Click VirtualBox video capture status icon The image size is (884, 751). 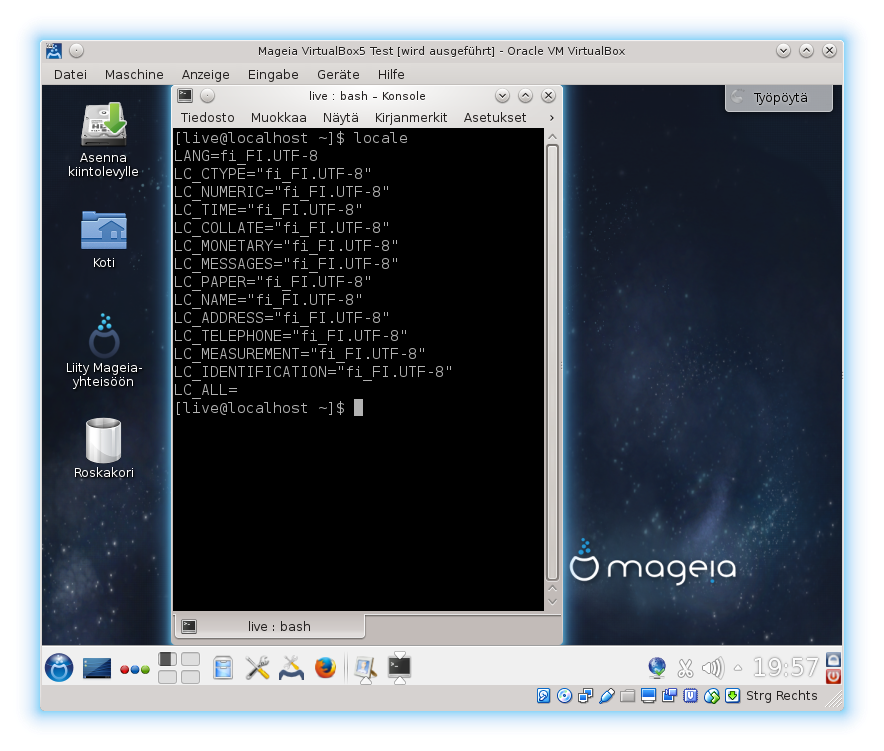click(670, 696)
